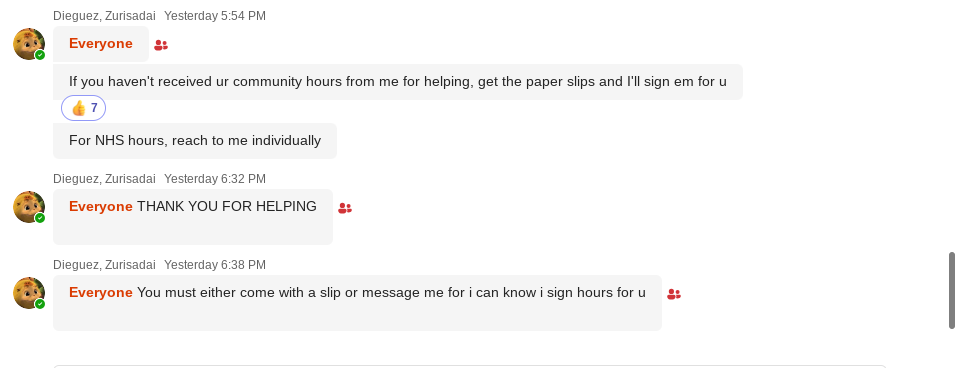Viewport: 958px width, 368px height.
Task: Click the sender name Dieguez, Zurisadai at 5:54 PM
Action: click(x=104, y=16)
